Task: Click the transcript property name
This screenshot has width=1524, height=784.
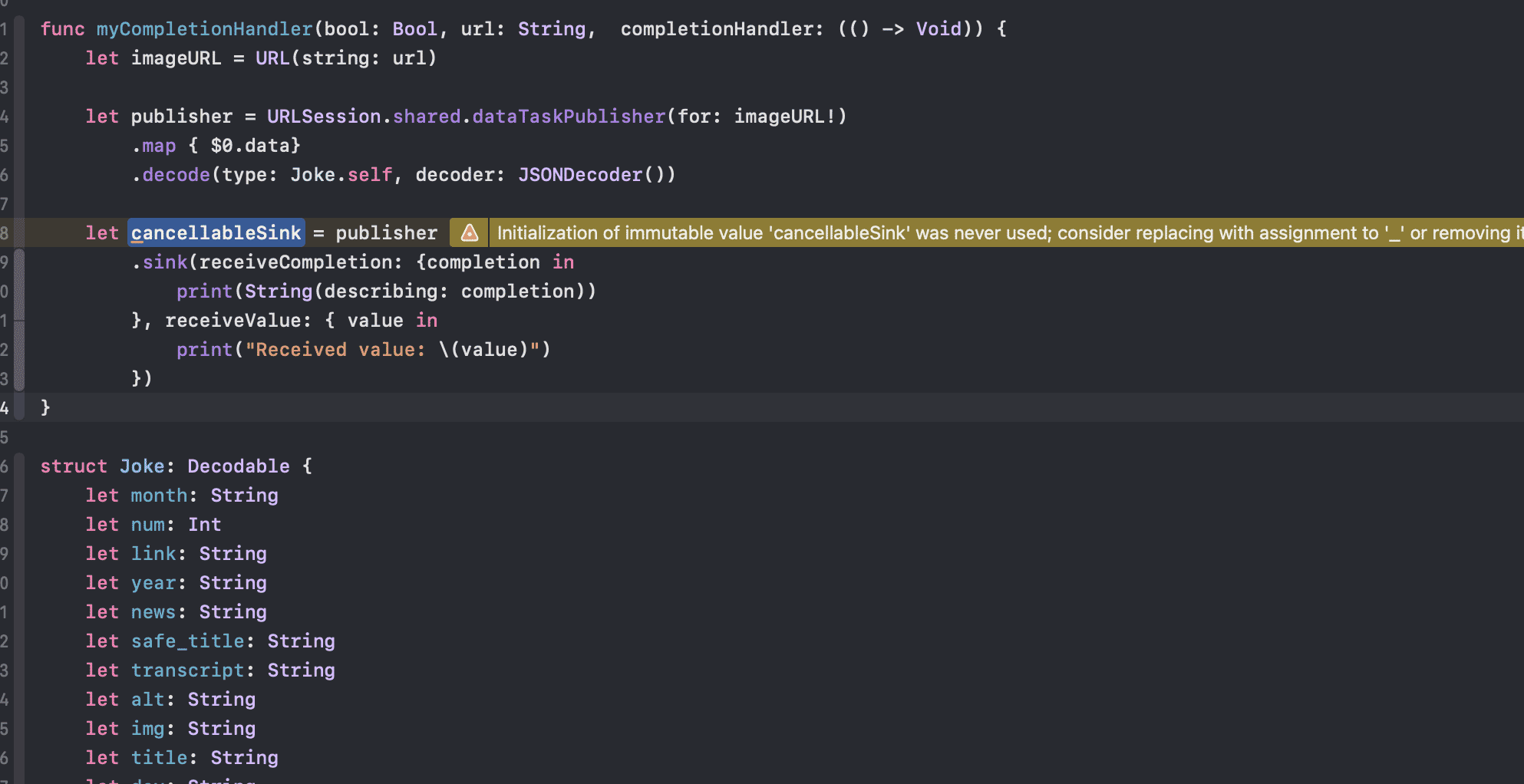Action: (x=187, y=670)
